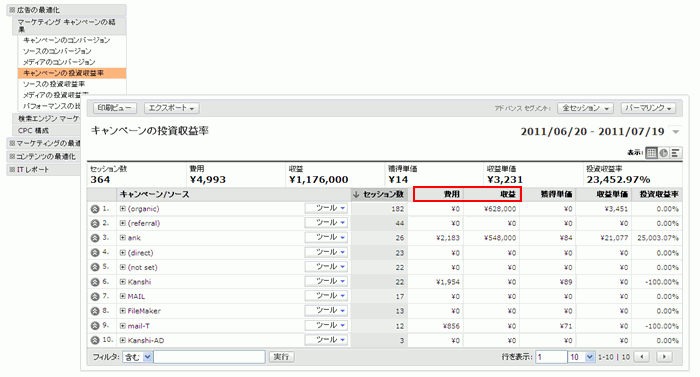
Task: Expand the mail-T row plus box
Action: pyautogui.click(x=123, y=326)
